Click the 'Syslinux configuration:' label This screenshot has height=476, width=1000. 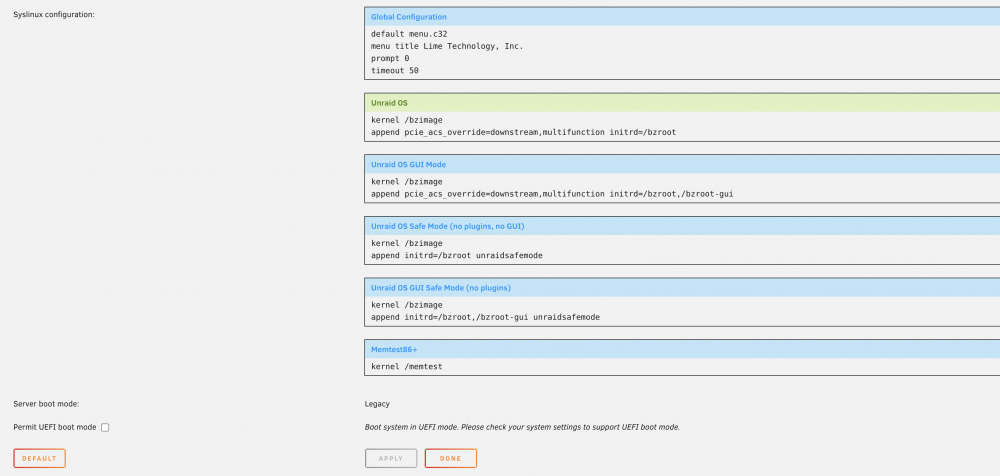(x=54, y=14)
